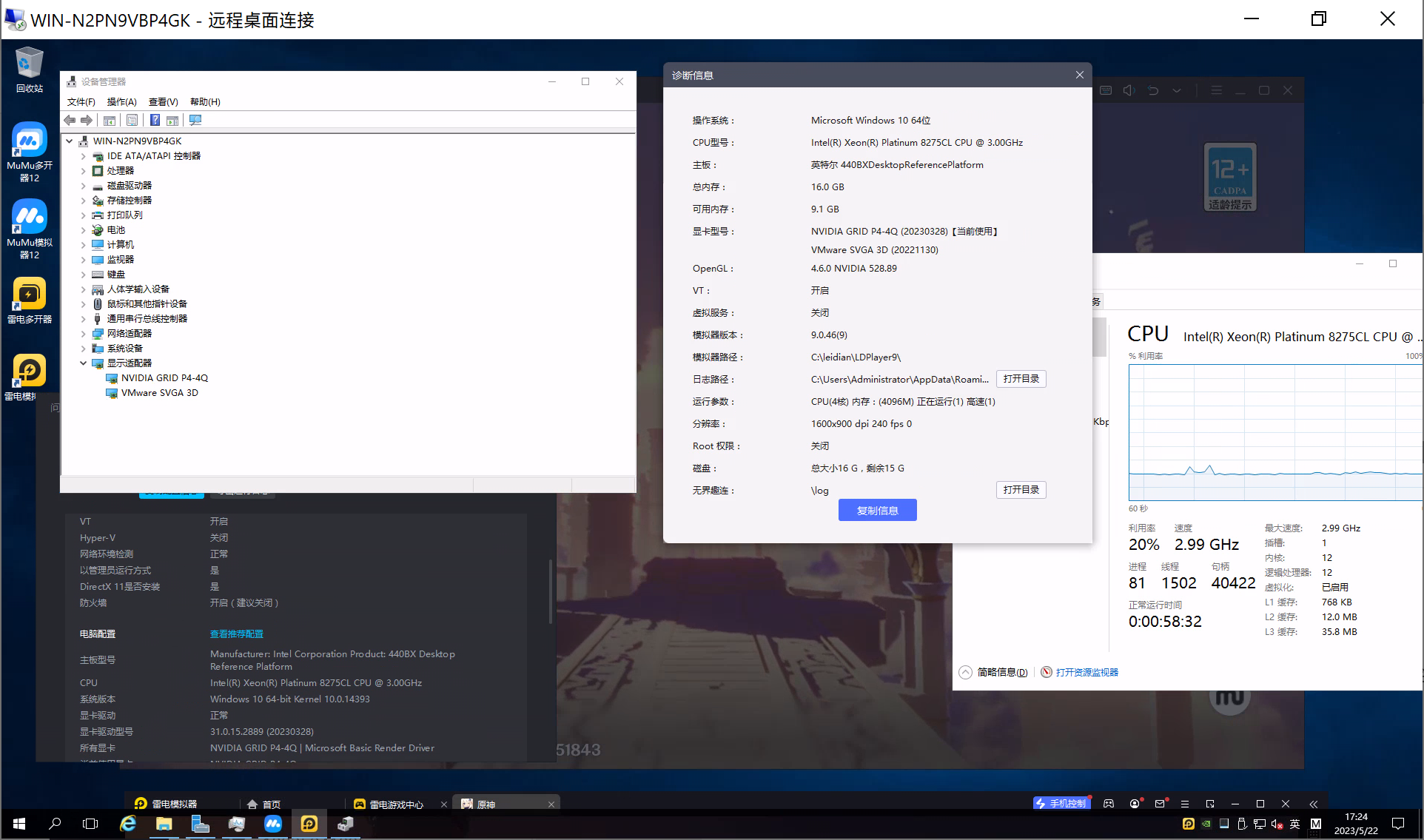The width and height of the screenshot is (1424, 840).
Task: Scan for hardware changes via monitor icon
Action: [195, 120]
